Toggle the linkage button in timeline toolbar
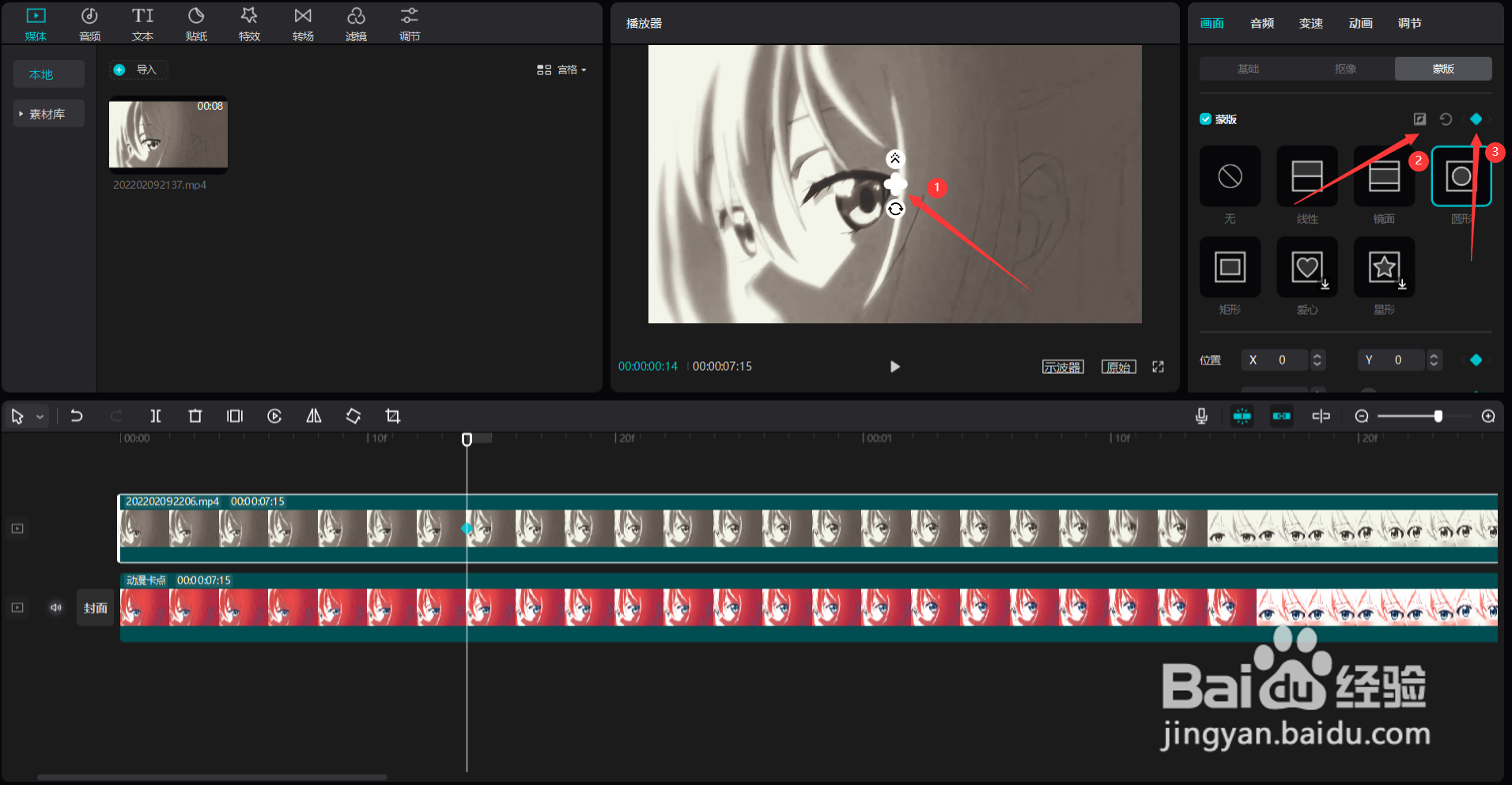The image size is (1512, 785). (1282, 416)
